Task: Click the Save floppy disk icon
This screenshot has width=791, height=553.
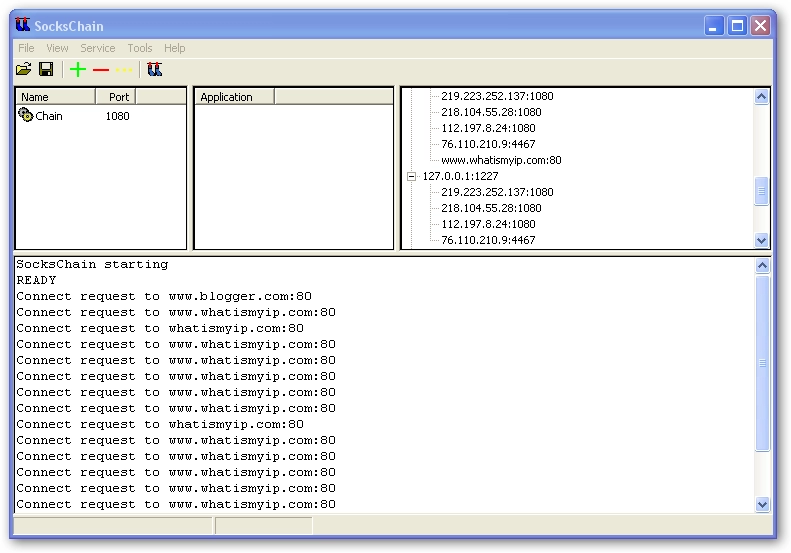Action: point(46,69)
